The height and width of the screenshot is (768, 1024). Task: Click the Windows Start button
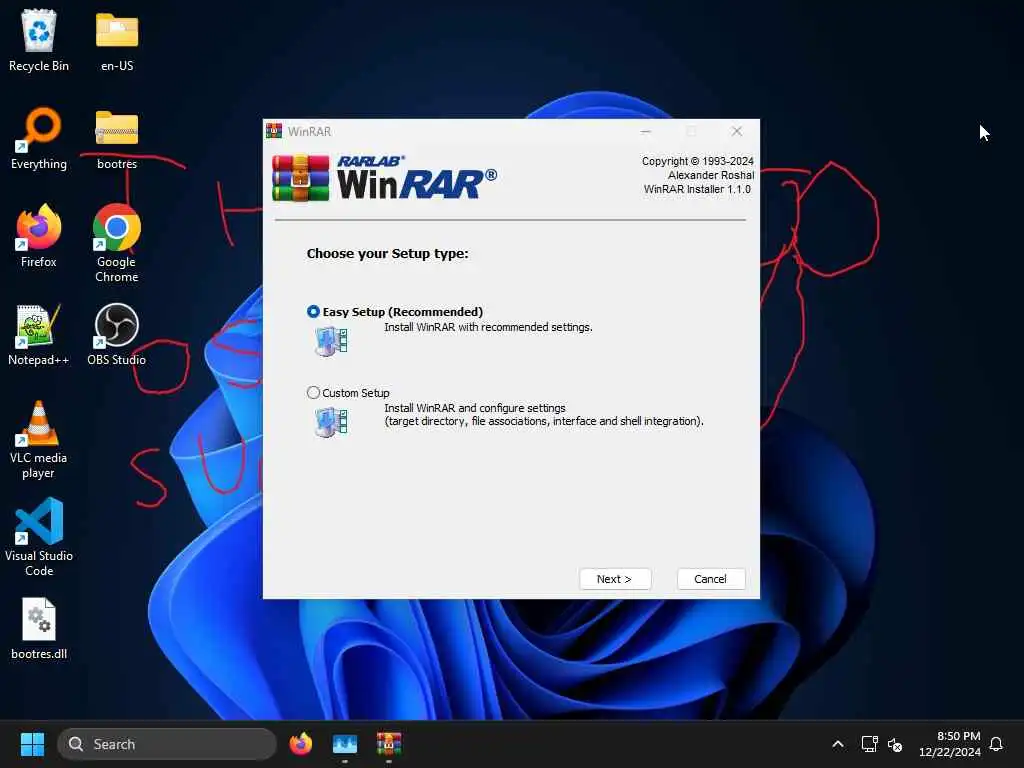(x=32, y=744)
